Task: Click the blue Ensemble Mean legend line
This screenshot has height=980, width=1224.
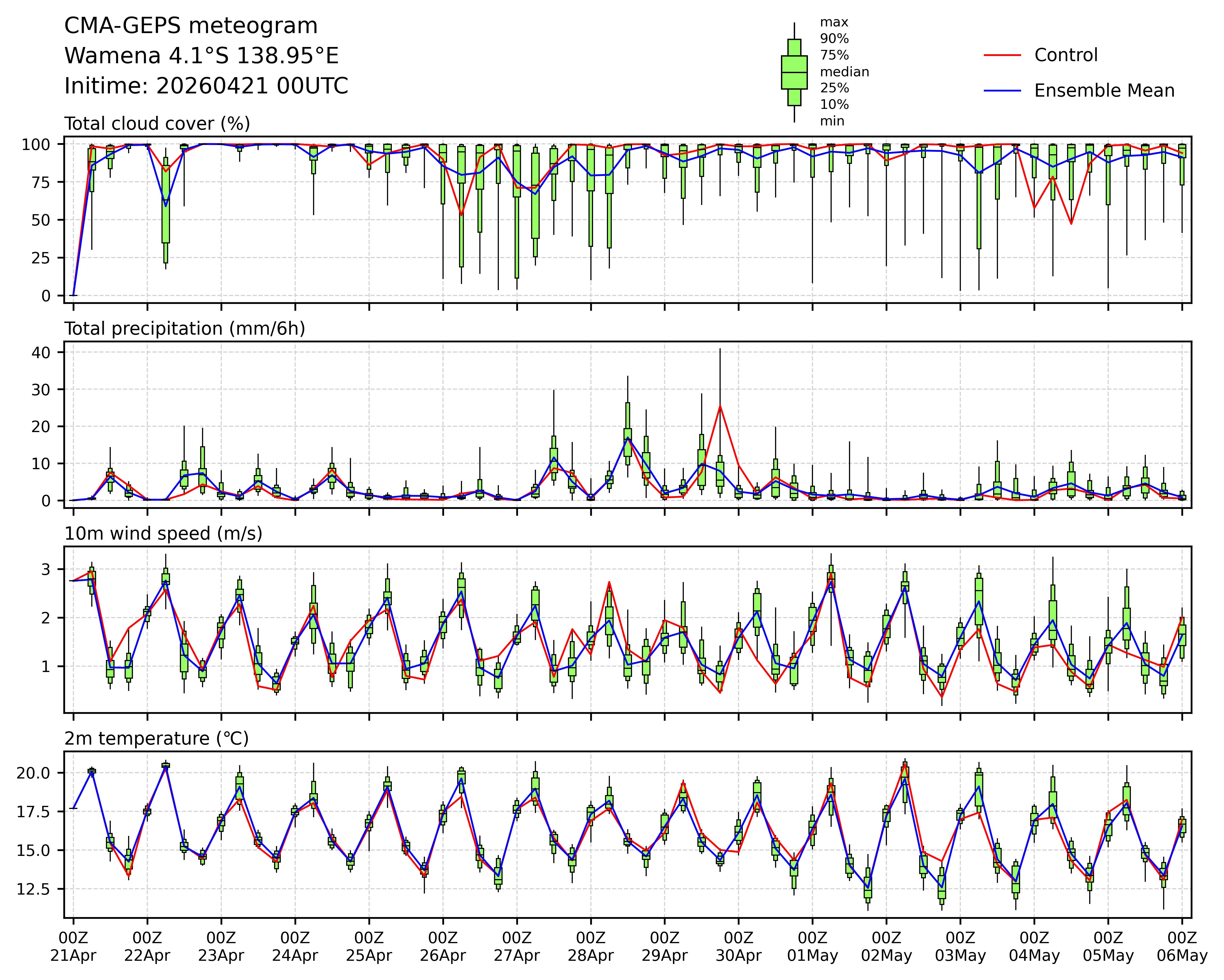Action: tap(1002, 91)
